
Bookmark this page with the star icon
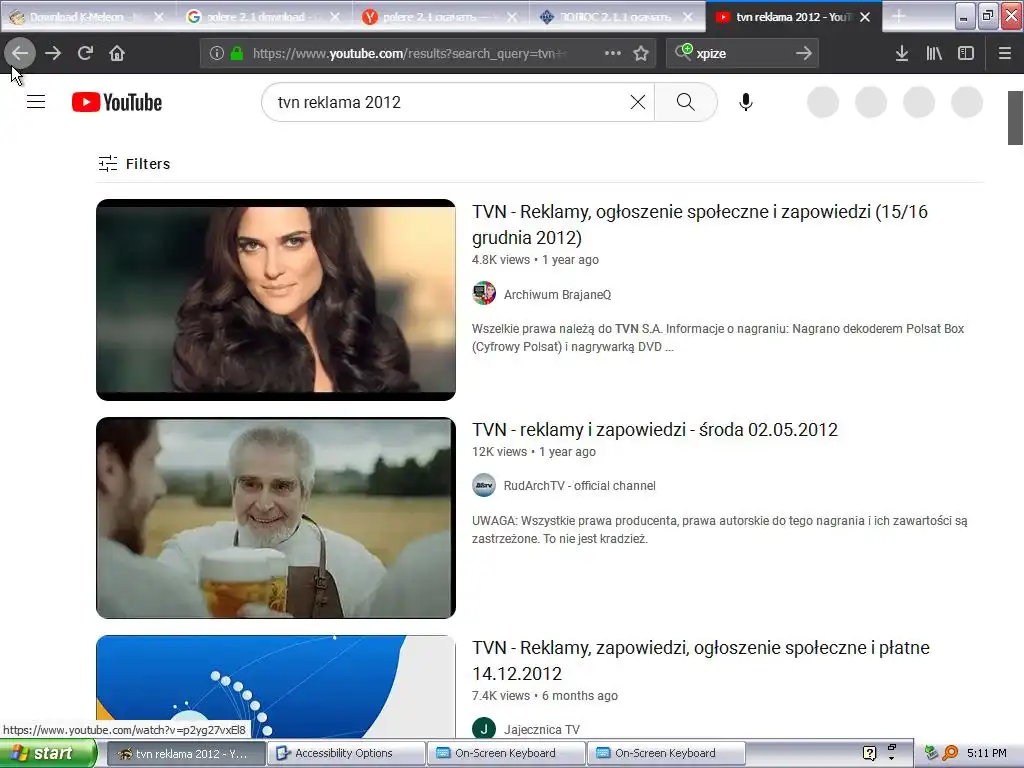click(641, 53)
